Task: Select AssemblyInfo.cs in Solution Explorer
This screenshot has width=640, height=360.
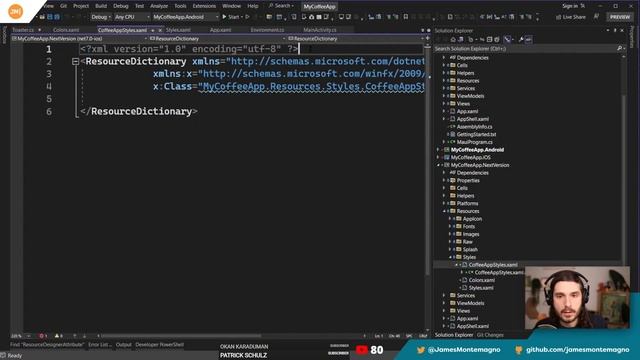Action: coord(474,127)
